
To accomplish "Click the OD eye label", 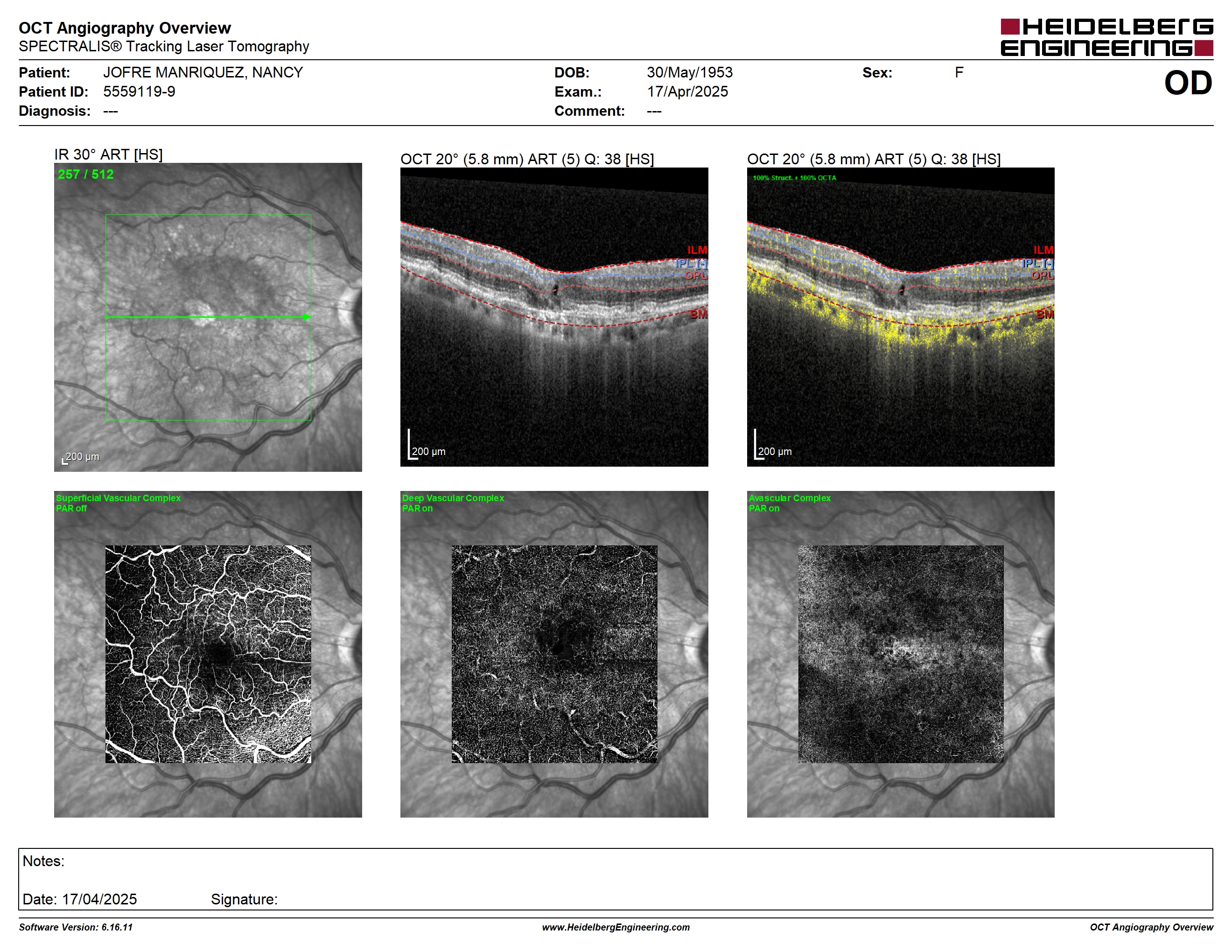I will [x=1188, y=83].
